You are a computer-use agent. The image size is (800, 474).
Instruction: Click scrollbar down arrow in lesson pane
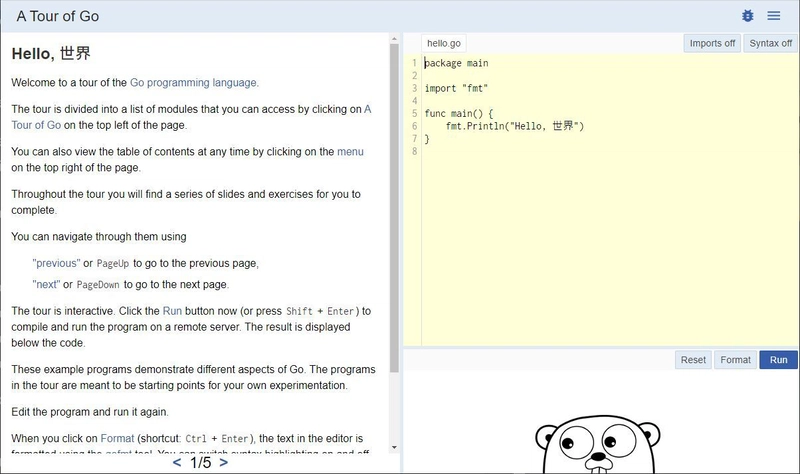tap(394, 447)
